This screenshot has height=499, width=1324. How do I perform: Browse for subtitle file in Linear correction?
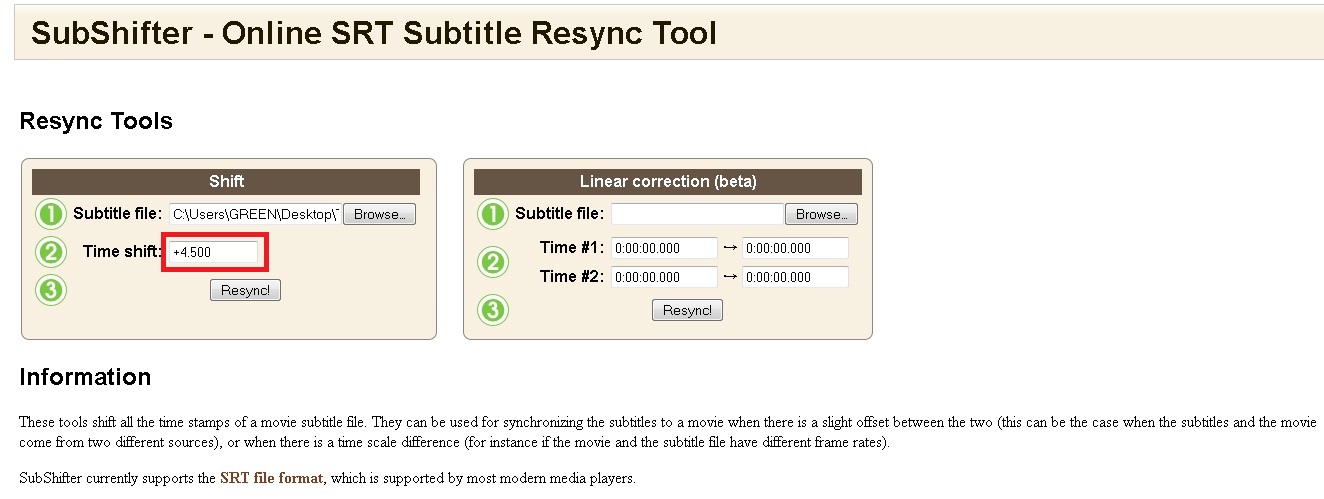coord(821,214)
